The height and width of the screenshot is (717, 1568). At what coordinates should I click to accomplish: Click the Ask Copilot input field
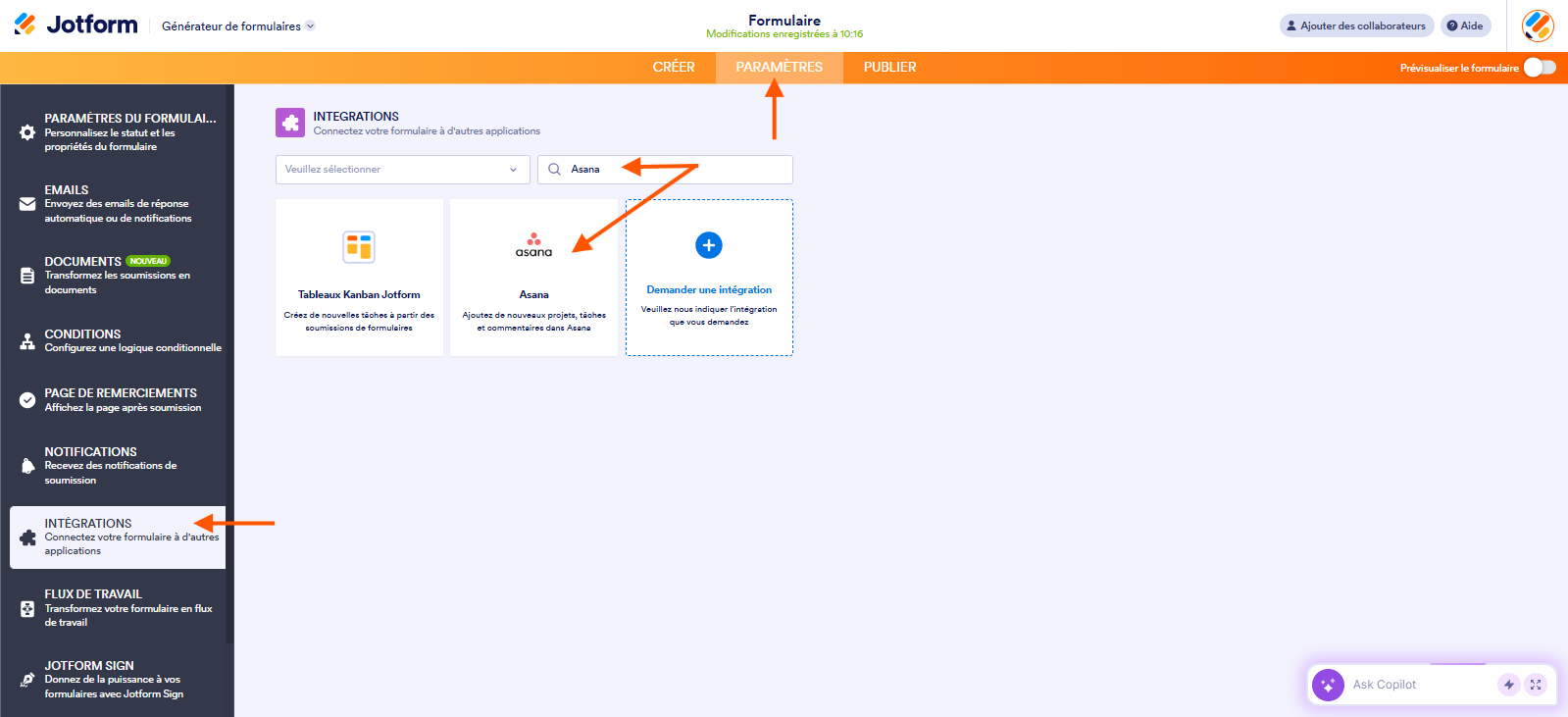1420,685
